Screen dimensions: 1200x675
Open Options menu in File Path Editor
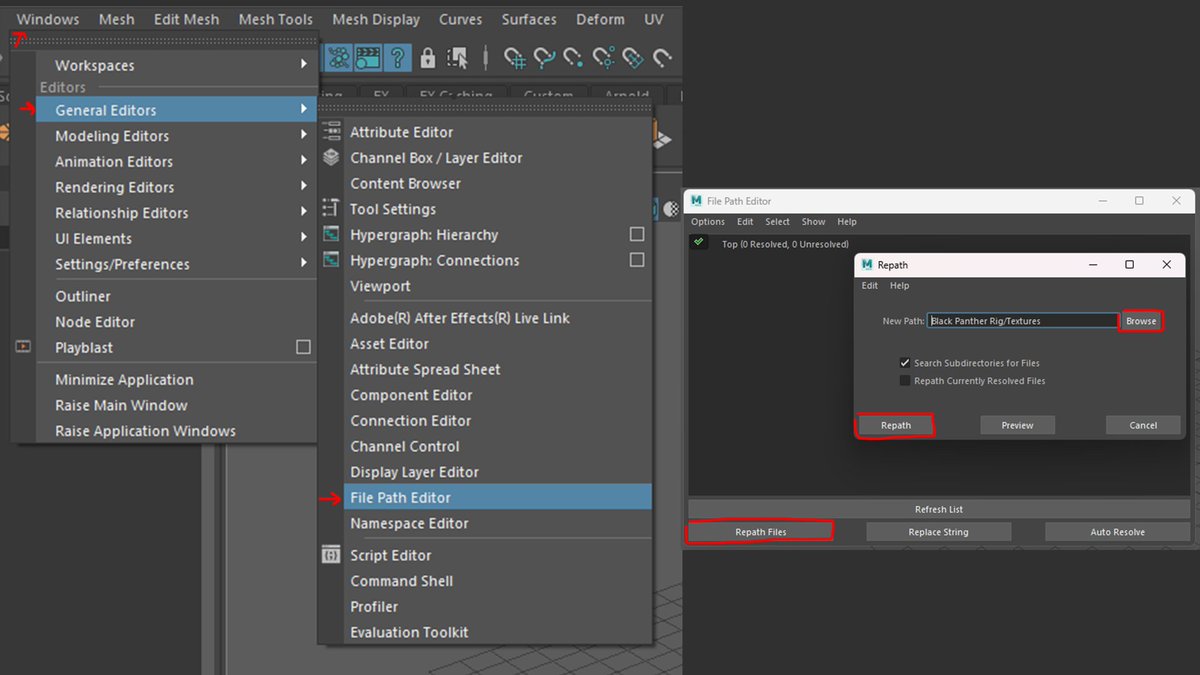click(708, 222)
